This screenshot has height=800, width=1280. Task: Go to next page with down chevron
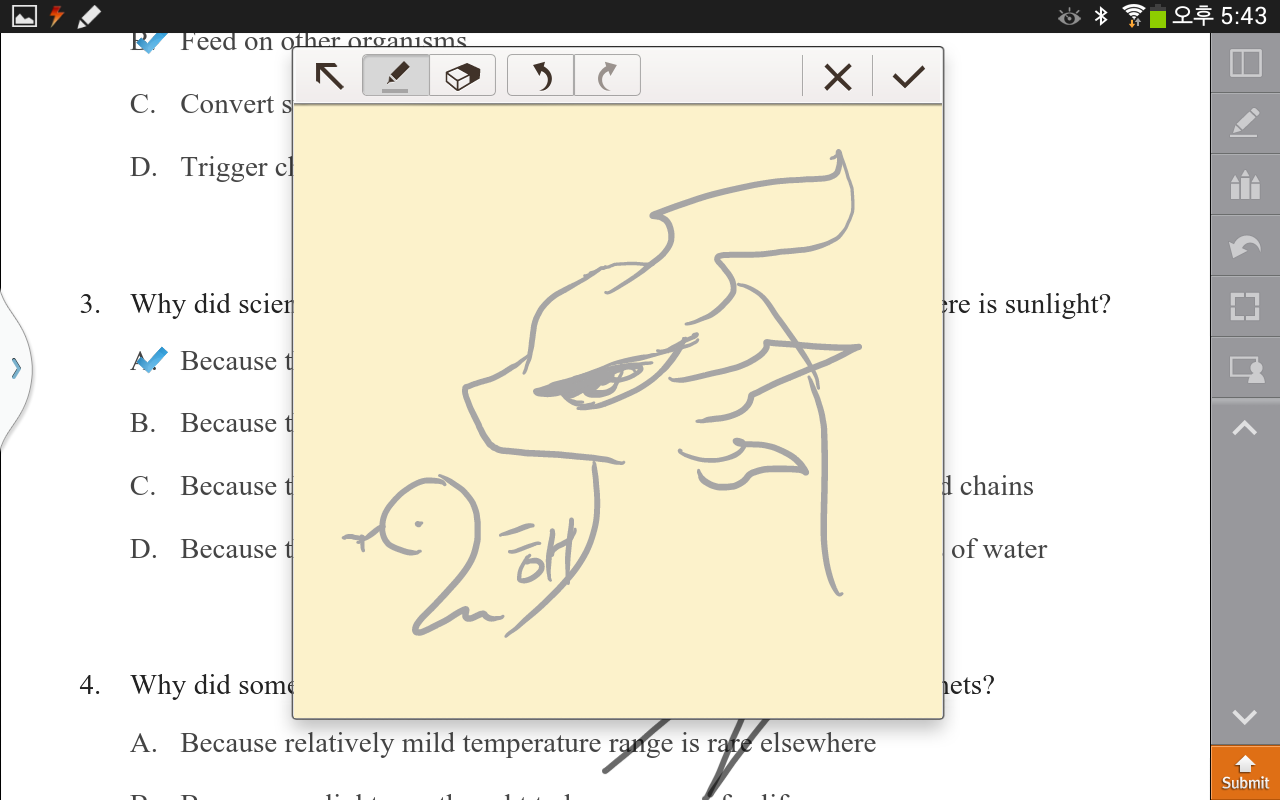(x=1245, y=716)
